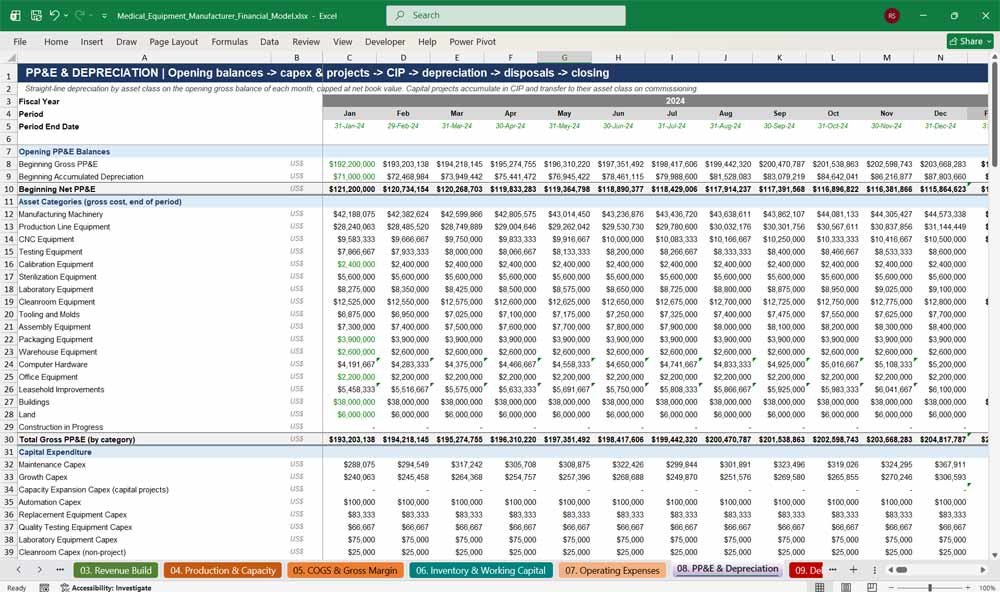Switch to 04. Production & Capacity sheet

223,570
